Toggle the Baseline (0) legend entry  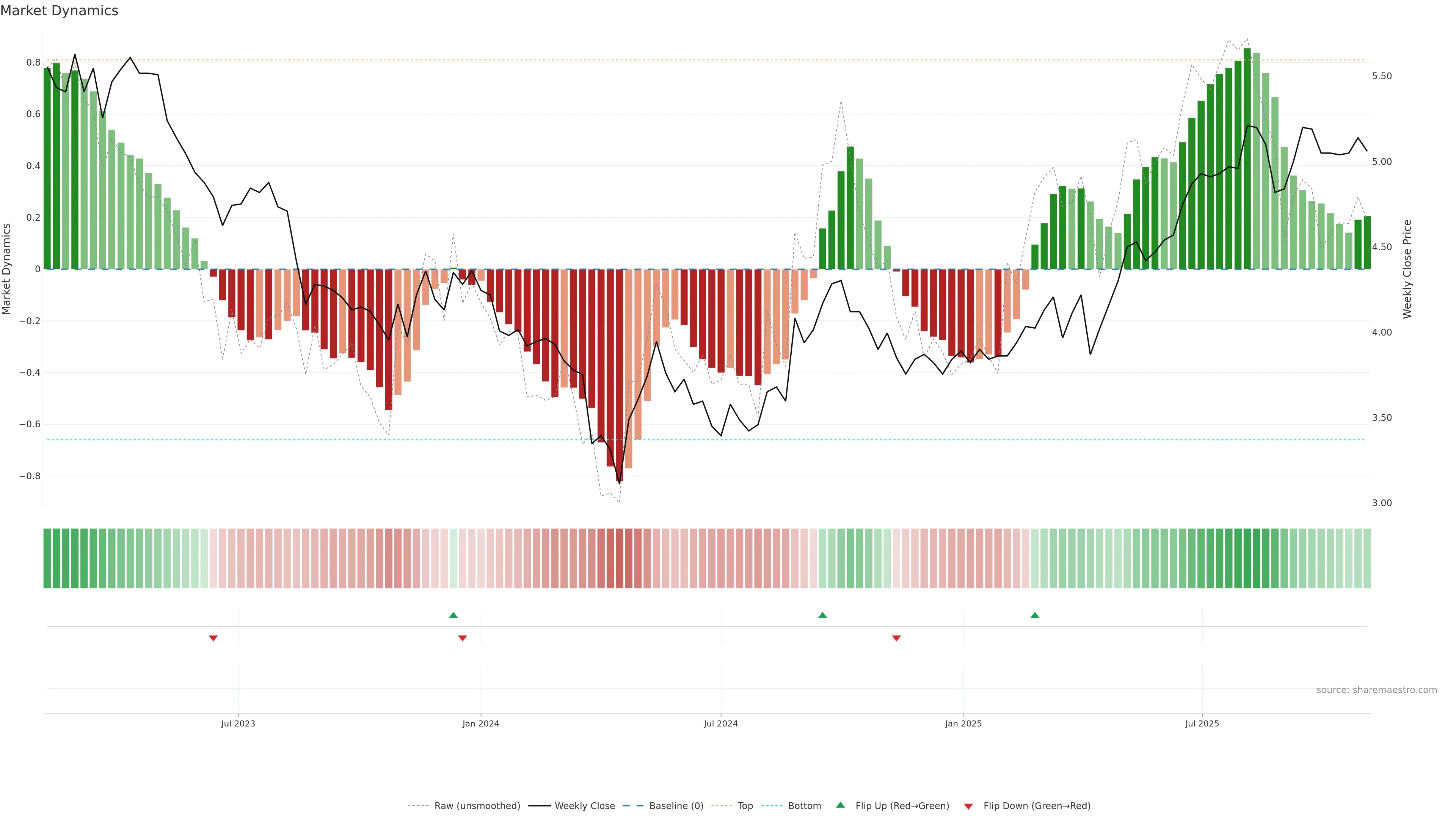(x=676, y=806)
